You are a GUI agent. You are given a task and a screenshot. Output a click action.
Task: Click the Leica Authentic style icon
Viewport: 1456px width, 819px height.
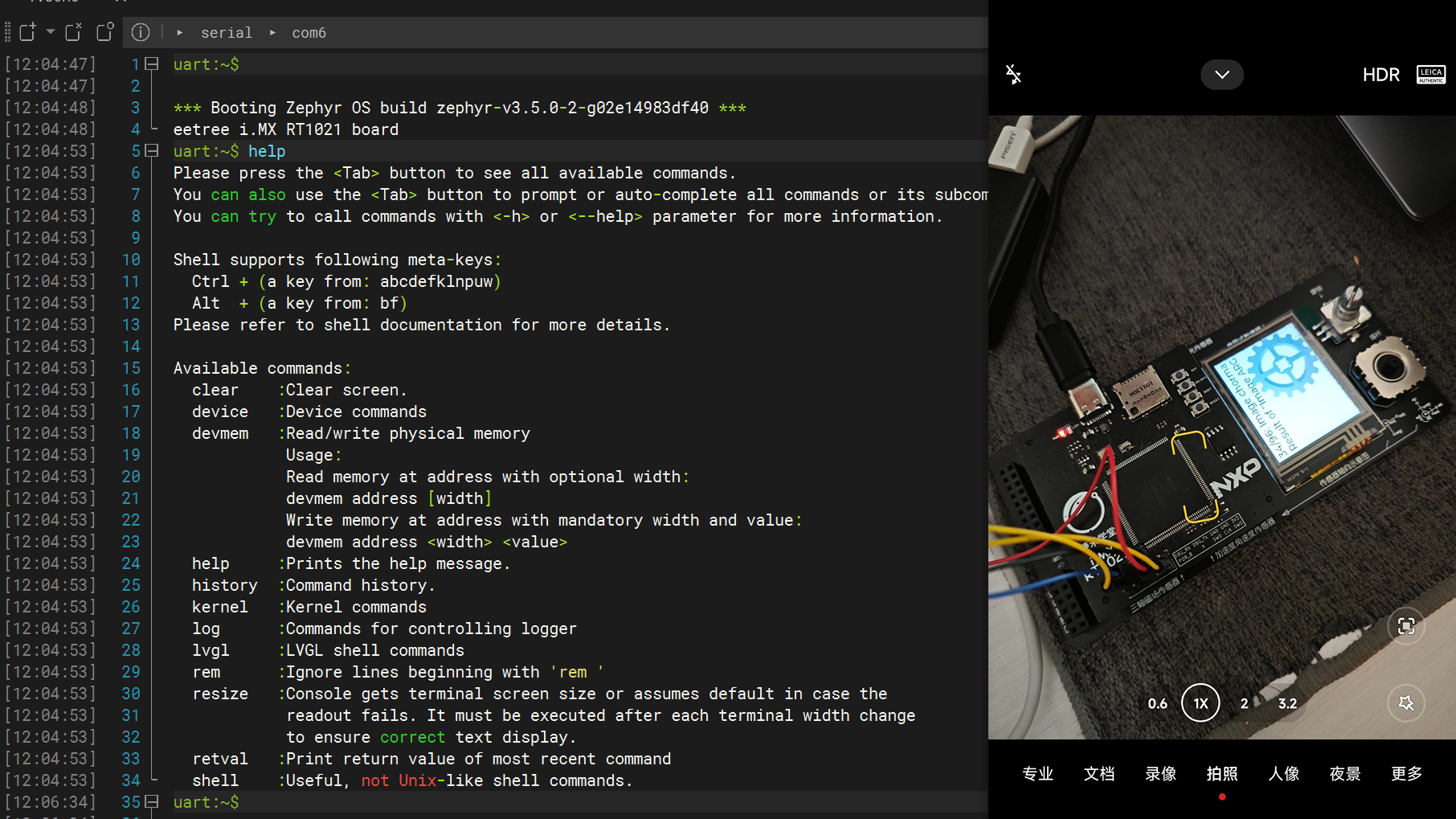coord(1430,75)
